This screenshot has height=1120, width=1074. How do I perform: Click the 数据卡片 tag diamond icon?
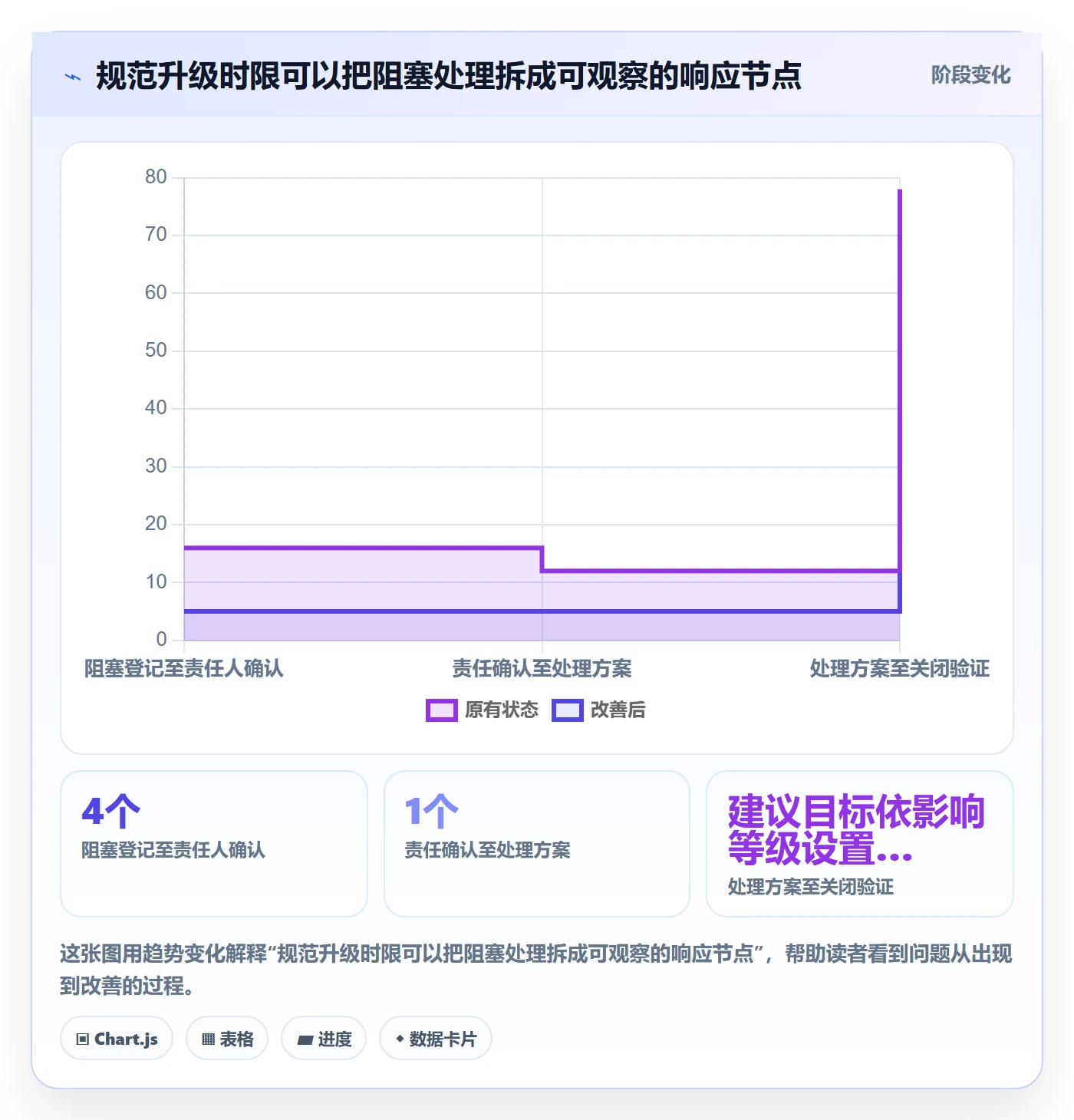[x=400, y=1039]
